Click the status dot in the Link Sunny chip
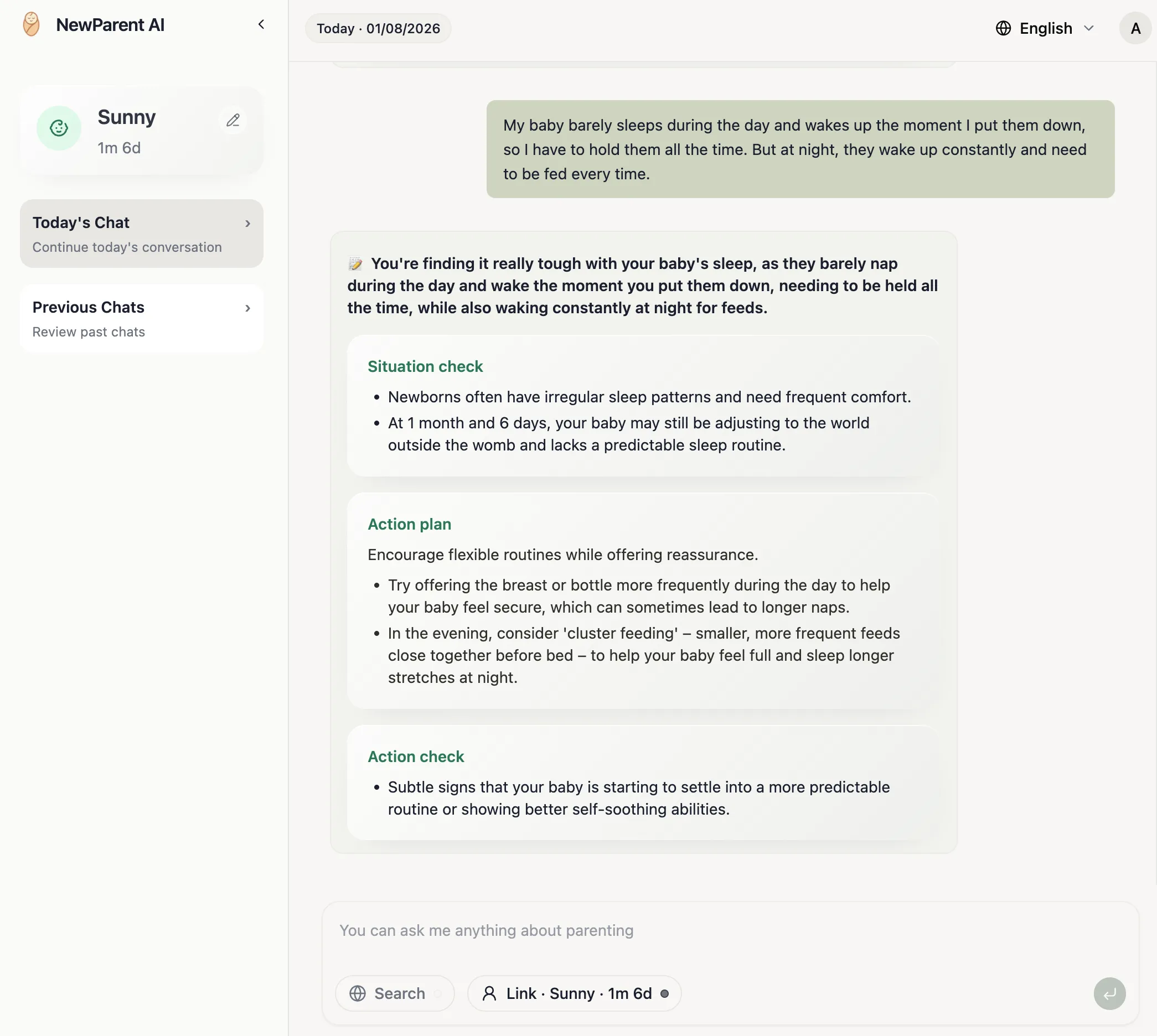This screenshot has width=1157, height=1036. click(664, 993)
